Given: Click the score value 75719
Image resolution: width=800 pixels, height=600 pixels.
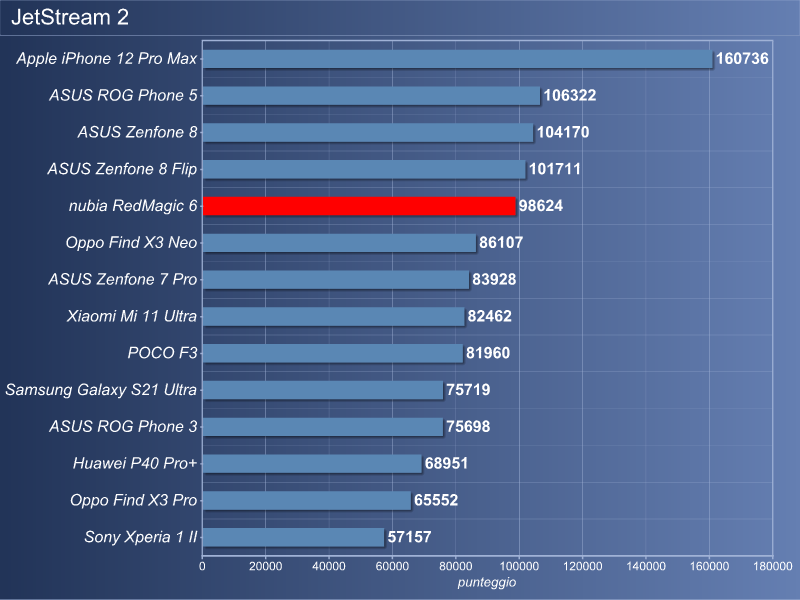Looking at the screenshot, I should click(468, 390).
